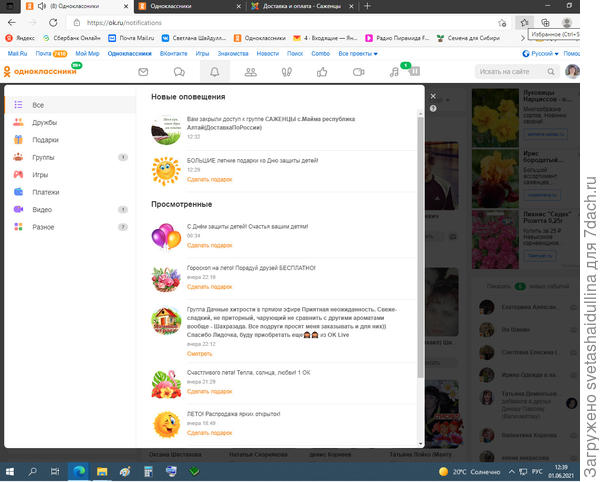Open the guests footprints icon
Image resolution: width=600 pixels, height=482 pixels.
[287, 72]
